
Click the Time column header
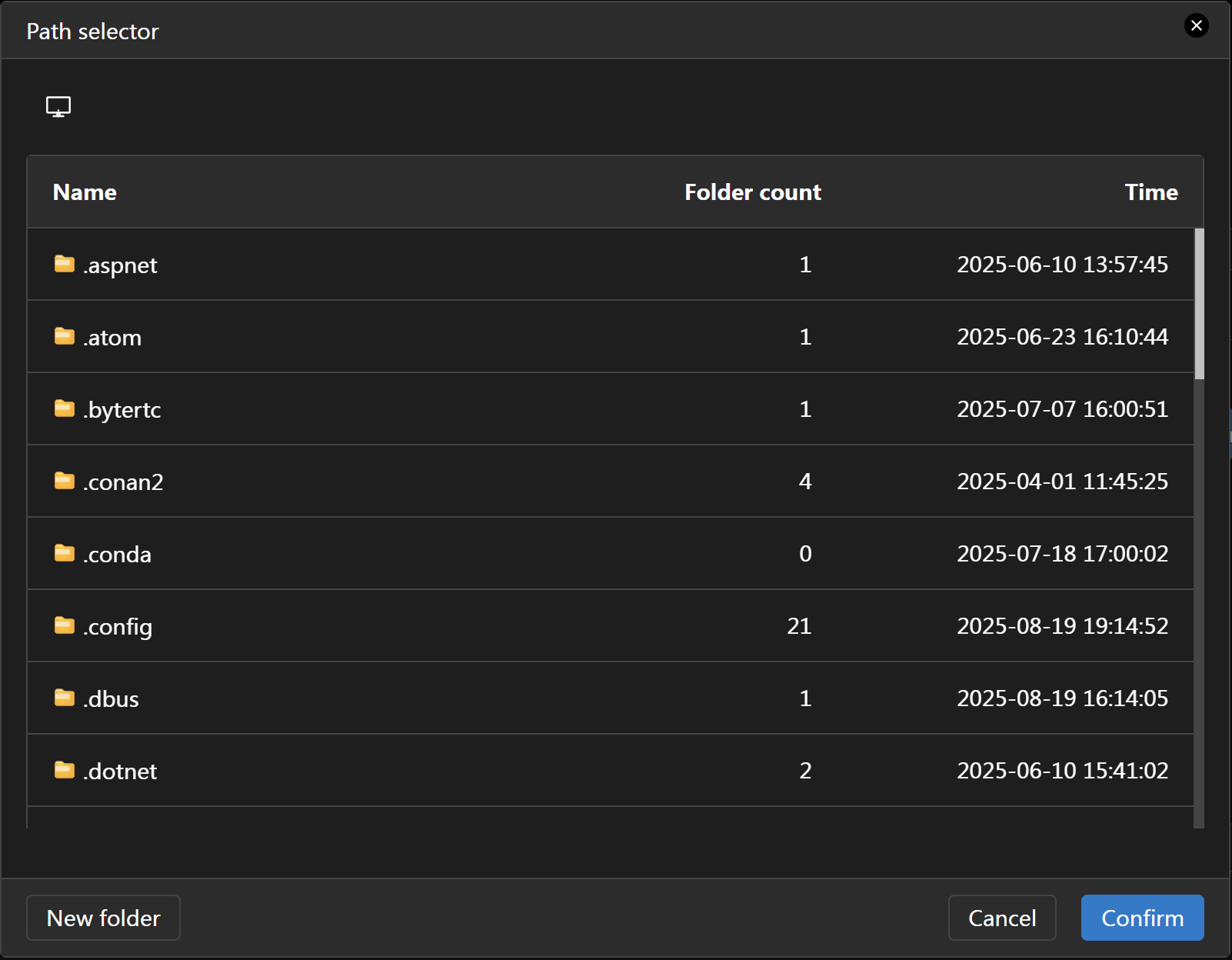(1150, 192)
